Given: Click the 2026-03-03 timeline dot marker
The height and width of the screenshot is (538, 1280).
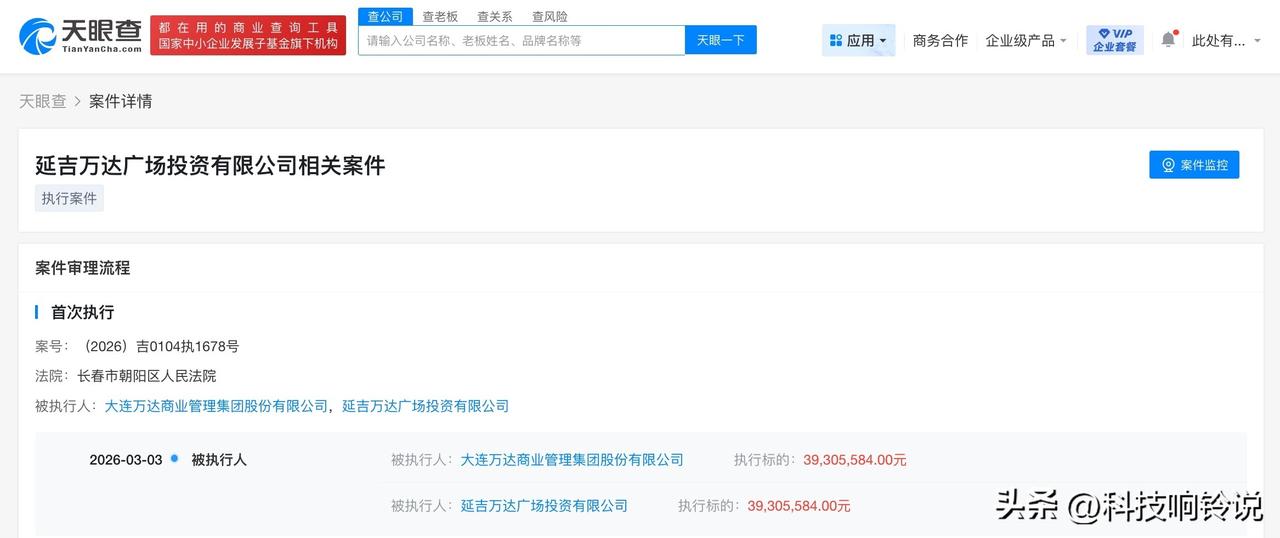Looking at the screenshot, I should pos(175,459).
